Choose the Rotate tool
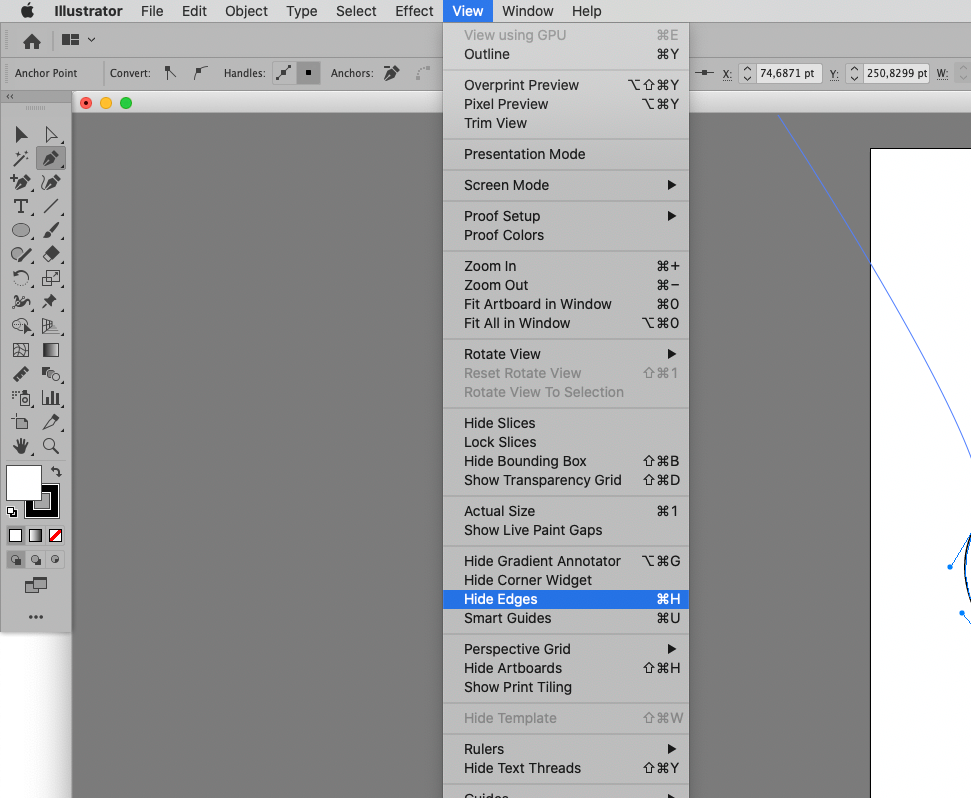The width and height of the screenshot is (971, 798). 20,278
